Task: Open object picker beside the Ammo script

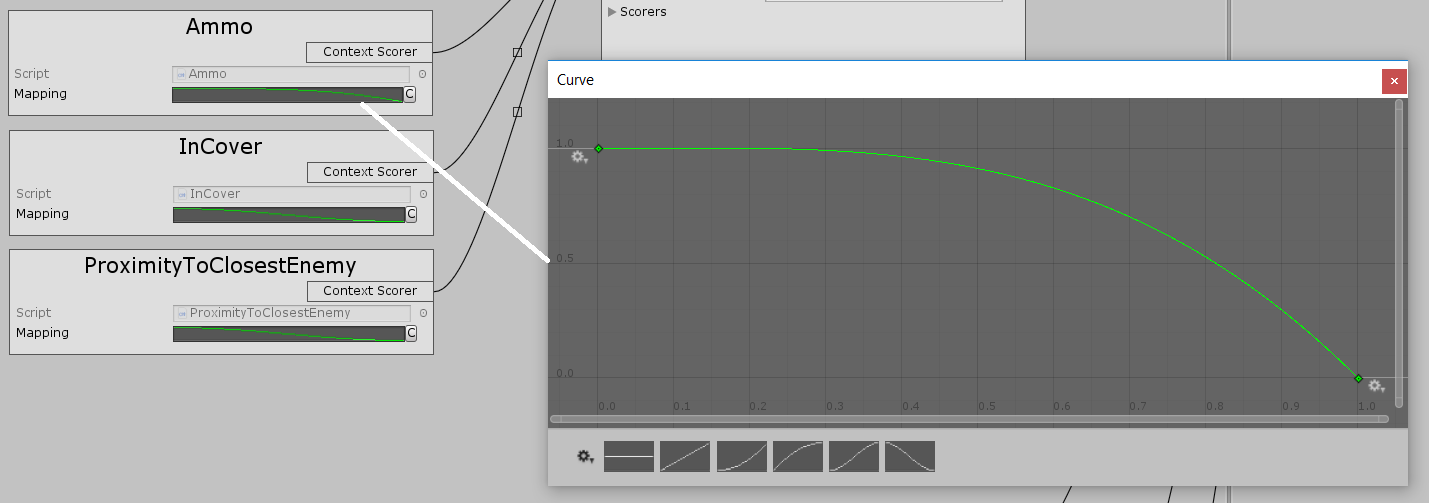Action: tap(422, 74)
